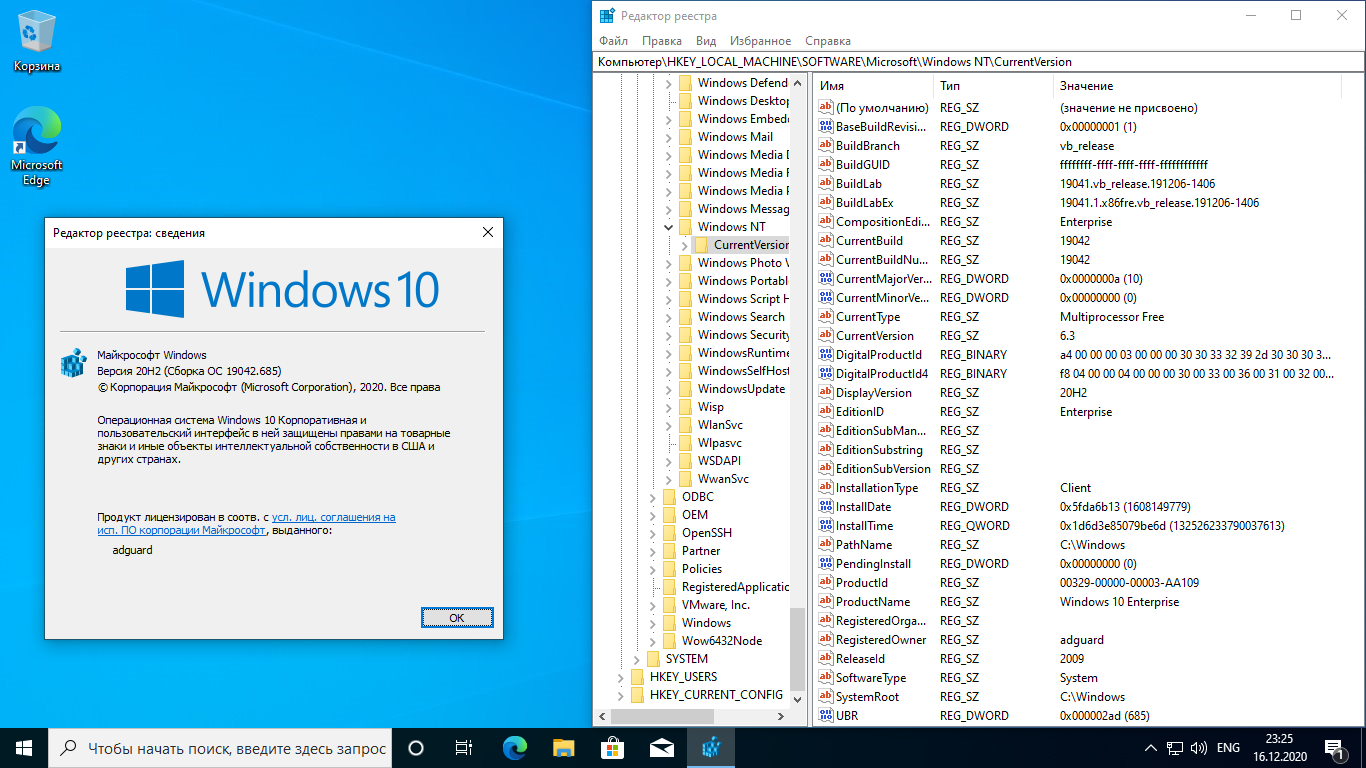This screenshot has height=768, width=1366.
Task: Click the taskbar search box
Action: pos(220,748)
